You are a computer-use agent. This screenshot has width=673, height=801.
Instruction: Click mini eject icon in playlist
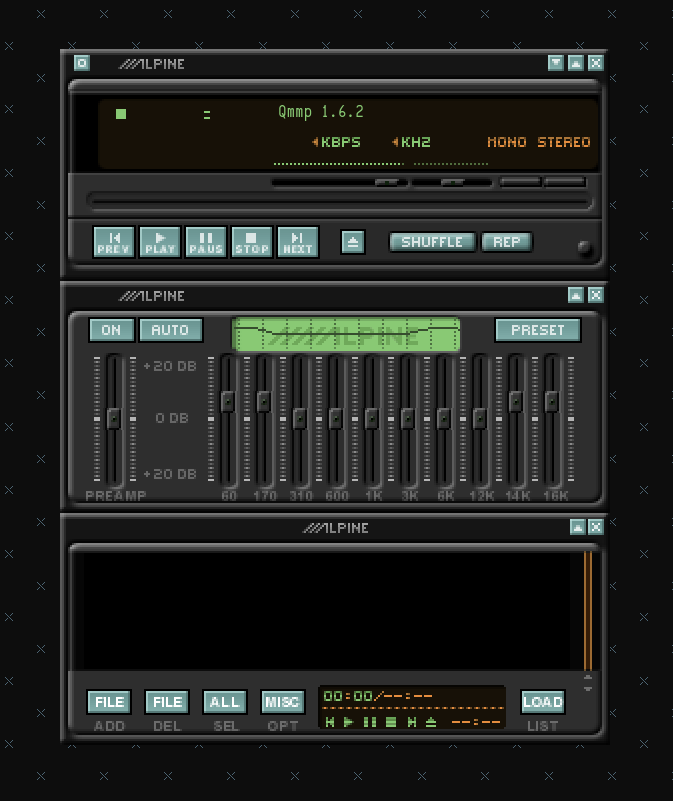point(431,722)
